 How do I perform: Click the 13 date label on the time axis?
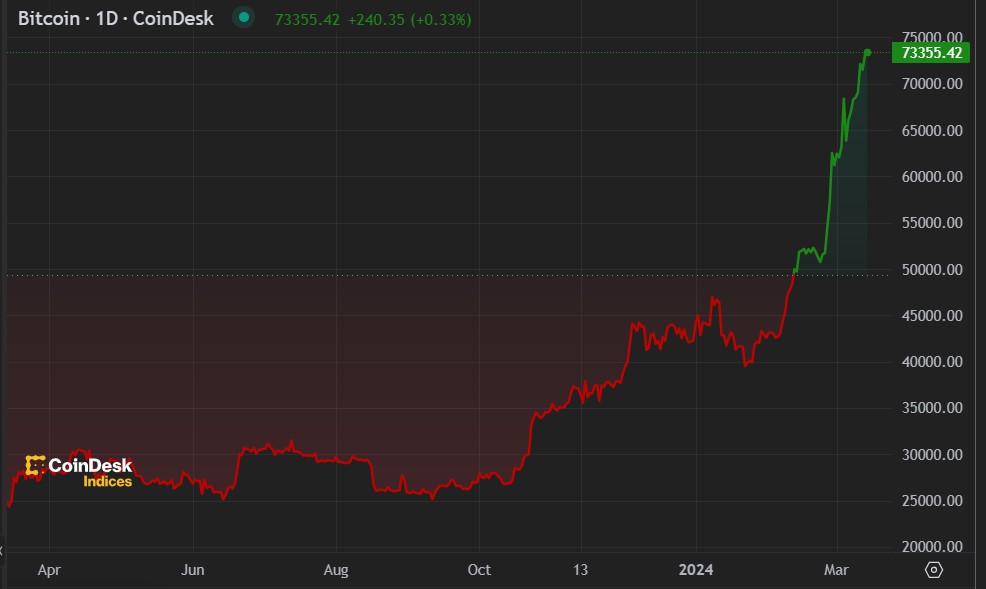point(581,570)
